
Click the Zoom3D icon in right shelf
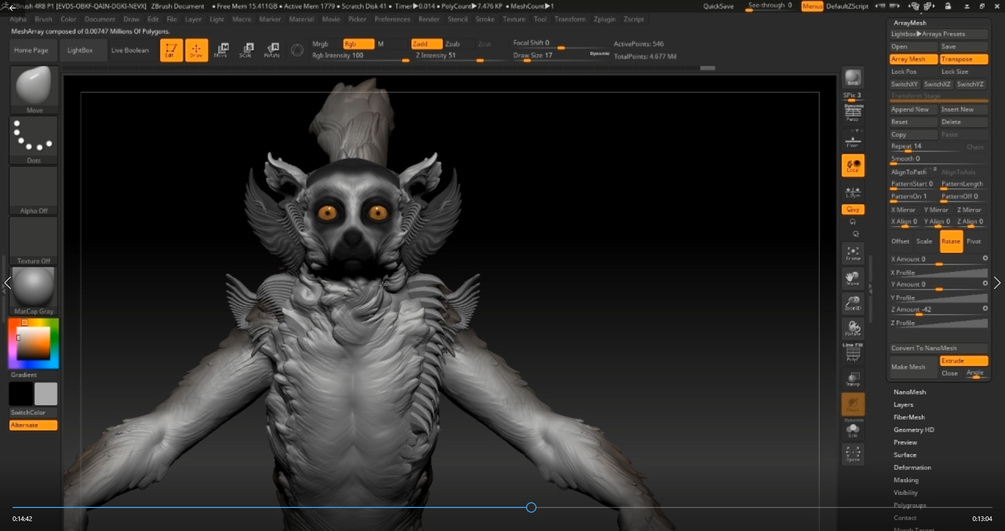point(852,303)
